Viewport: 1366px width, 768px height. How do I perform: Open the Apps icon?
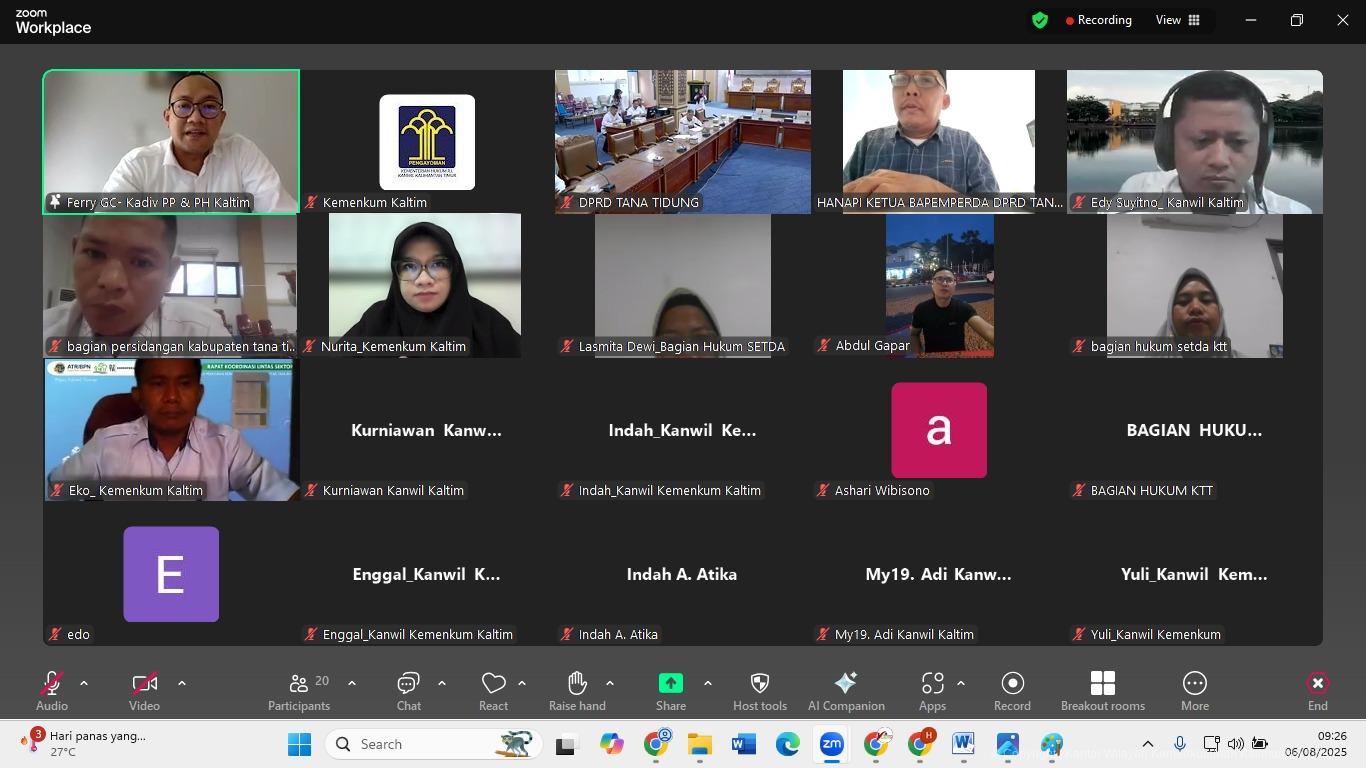coord(932,683)
